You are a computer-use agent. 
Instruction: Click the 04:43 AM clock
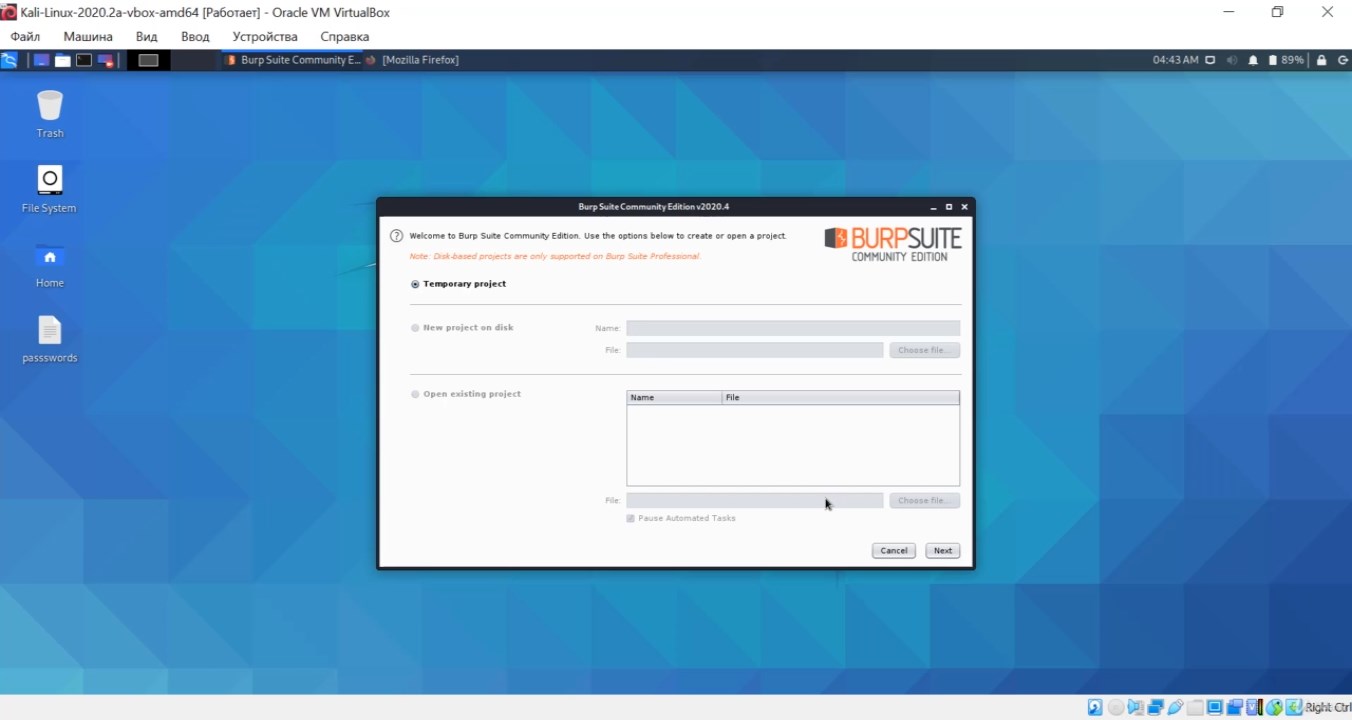tap(1175, 60)
